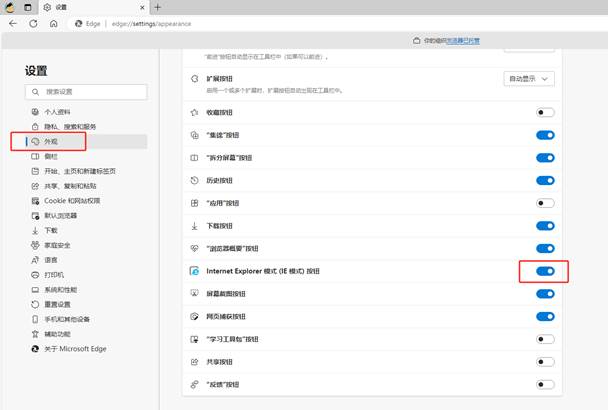Expand the 扩展按钮 自动显示 dropdown
The height and width of the screenshot is (410, 608).
tap(531, 78)
